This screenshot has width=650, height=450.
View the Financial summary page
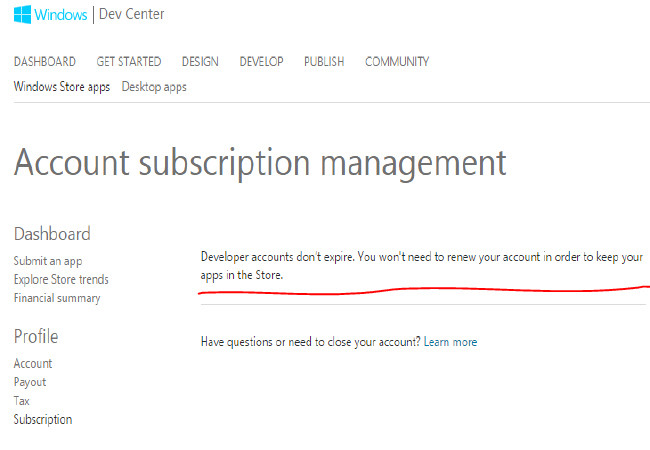(x=57, y=298)
